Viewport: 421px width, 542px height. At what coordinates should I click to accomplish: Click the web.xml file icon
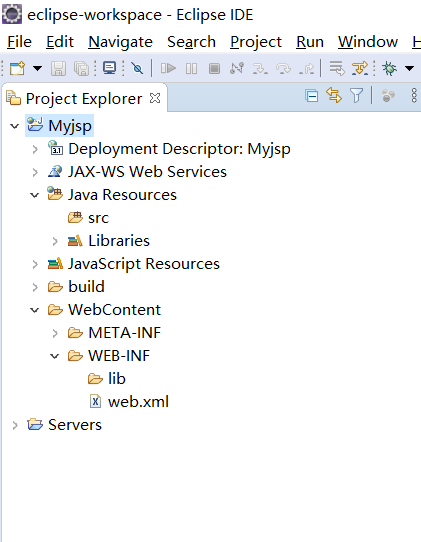coord(95,401)
